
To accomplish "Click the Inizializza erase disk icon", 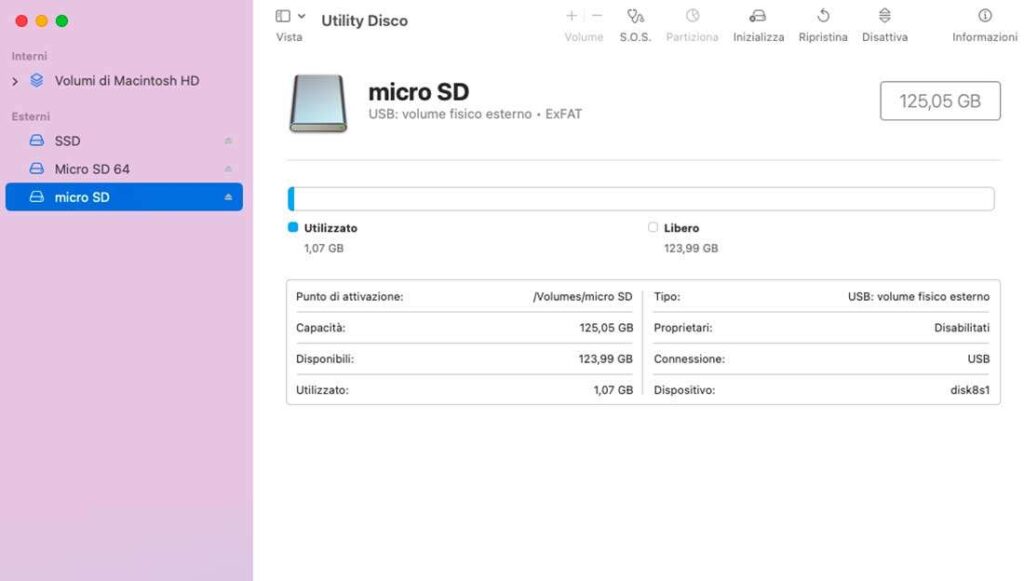I will click(x=758, y=16).
